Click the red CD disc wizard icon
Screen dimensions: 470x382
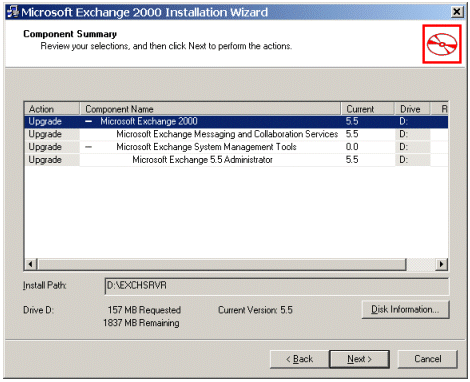442,44
